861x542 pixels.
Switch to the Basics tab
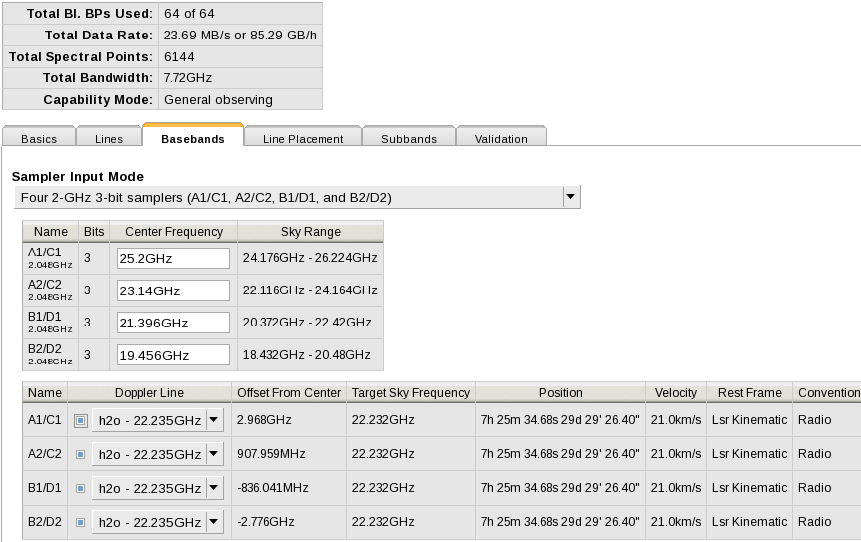coord(39,139)
